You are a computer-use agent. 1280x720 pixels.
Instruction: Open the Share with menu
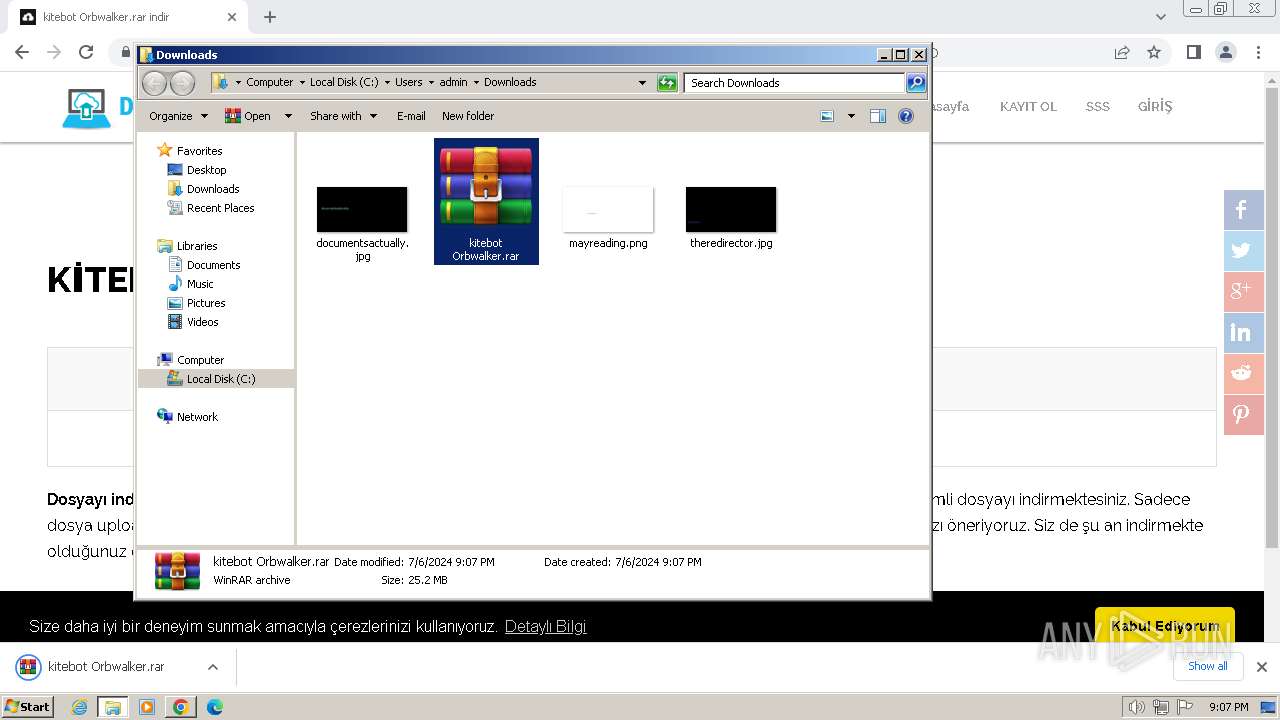pyautogui.click(x=343, y=116)
